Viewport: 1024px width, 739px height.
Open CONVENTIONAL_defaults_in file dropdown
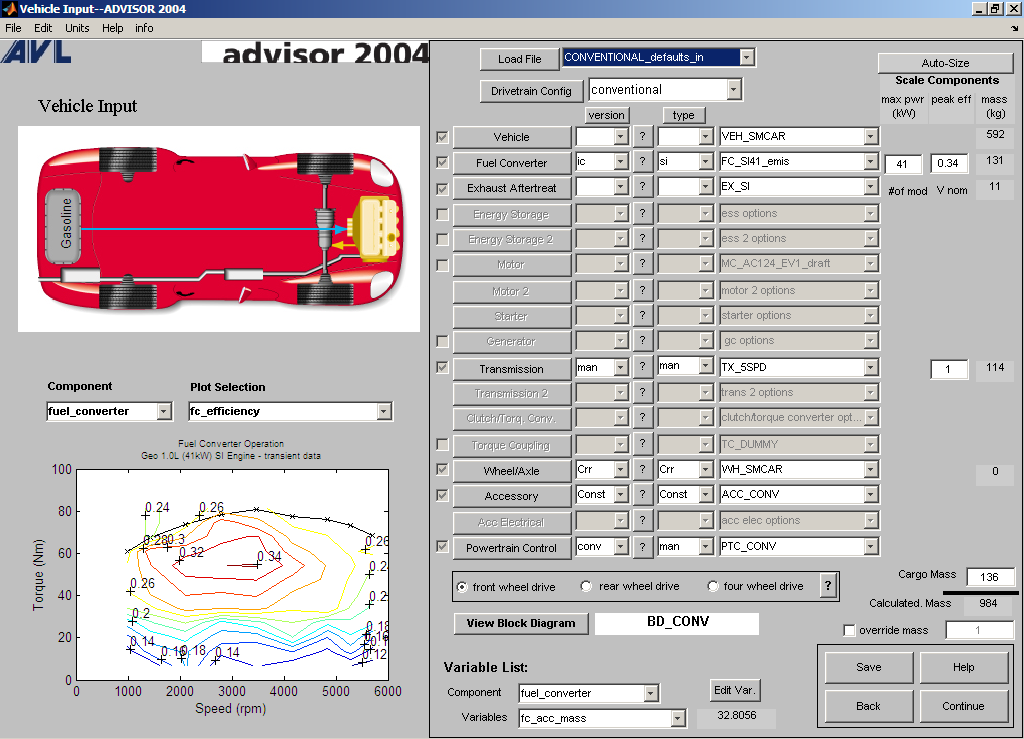pyautogui.click(x=746, y=57)
